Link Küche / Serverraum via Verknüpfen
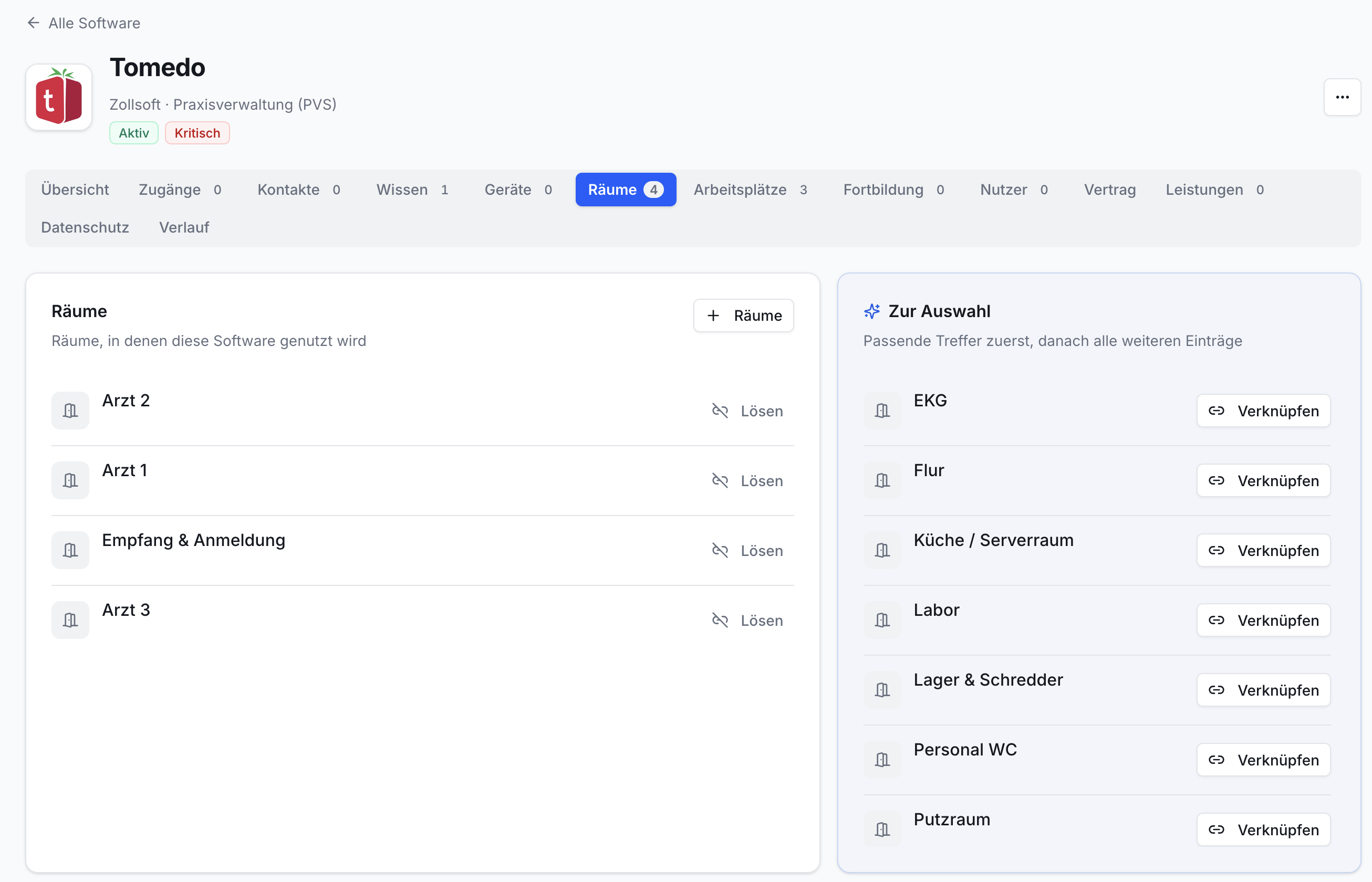The width and height of the screenshot is (1372, 882). (x=1263, y=550)
